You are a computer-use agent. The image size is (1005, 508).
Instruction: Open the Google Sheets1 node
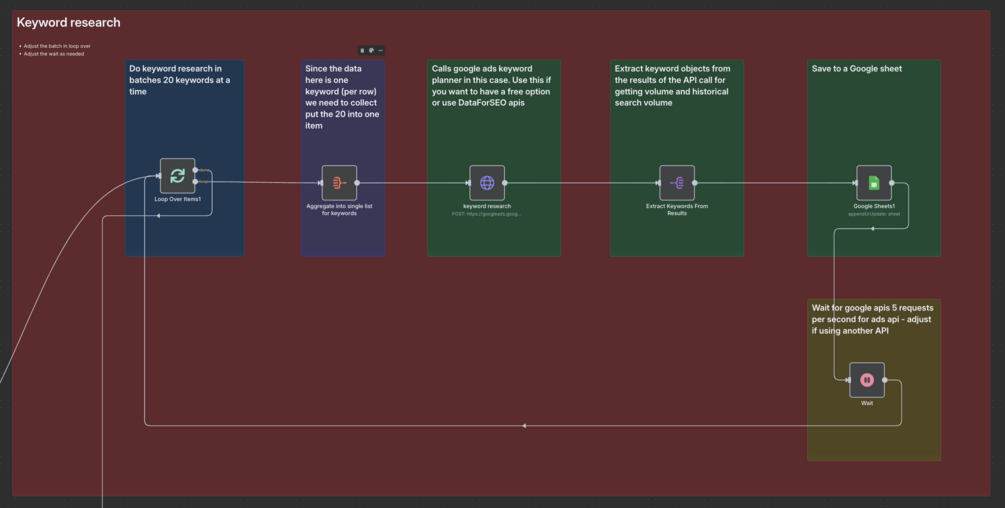tap(874, 183)
